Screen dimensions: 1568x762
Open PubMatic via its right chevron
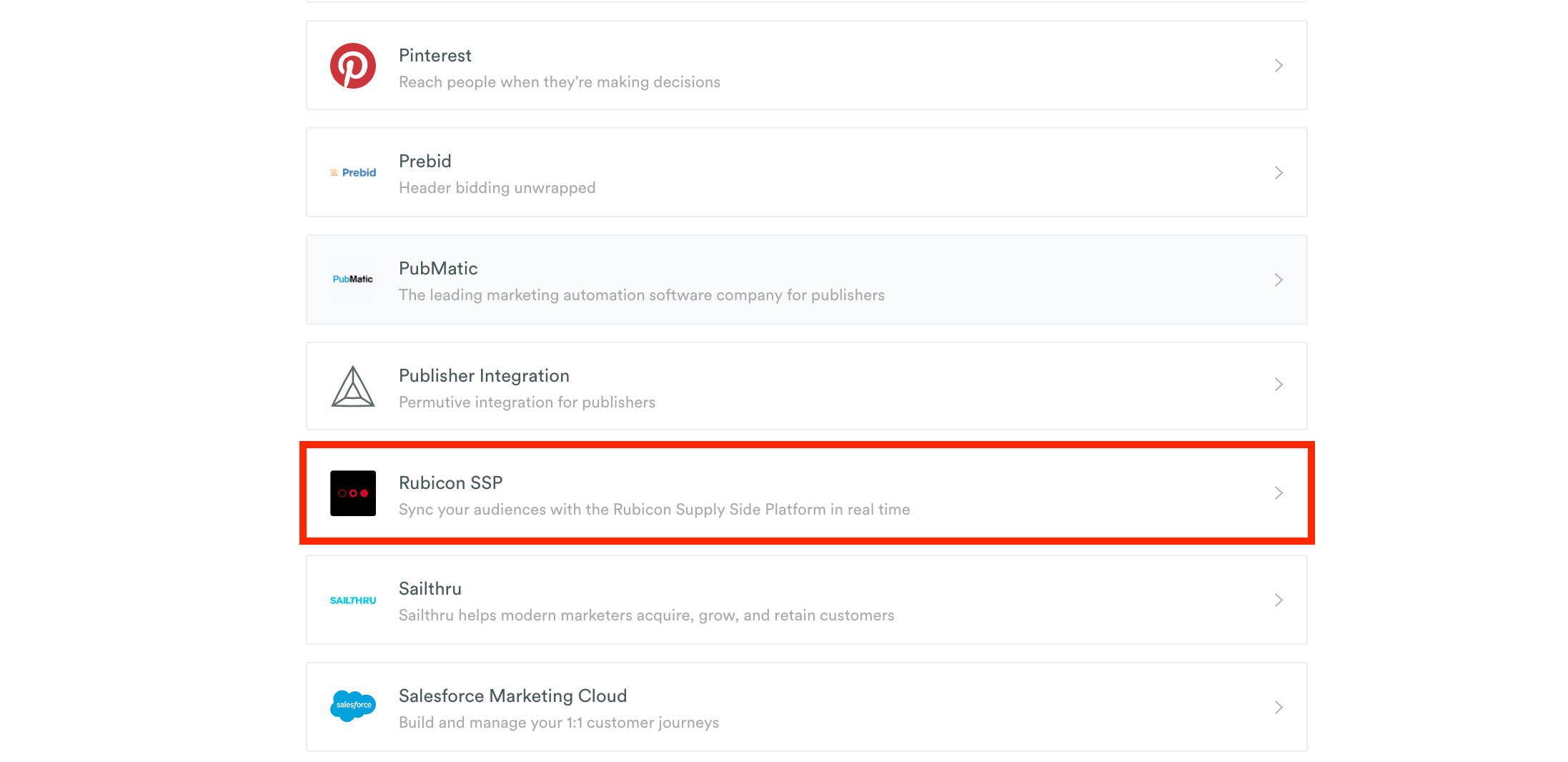coord(1279,279)
